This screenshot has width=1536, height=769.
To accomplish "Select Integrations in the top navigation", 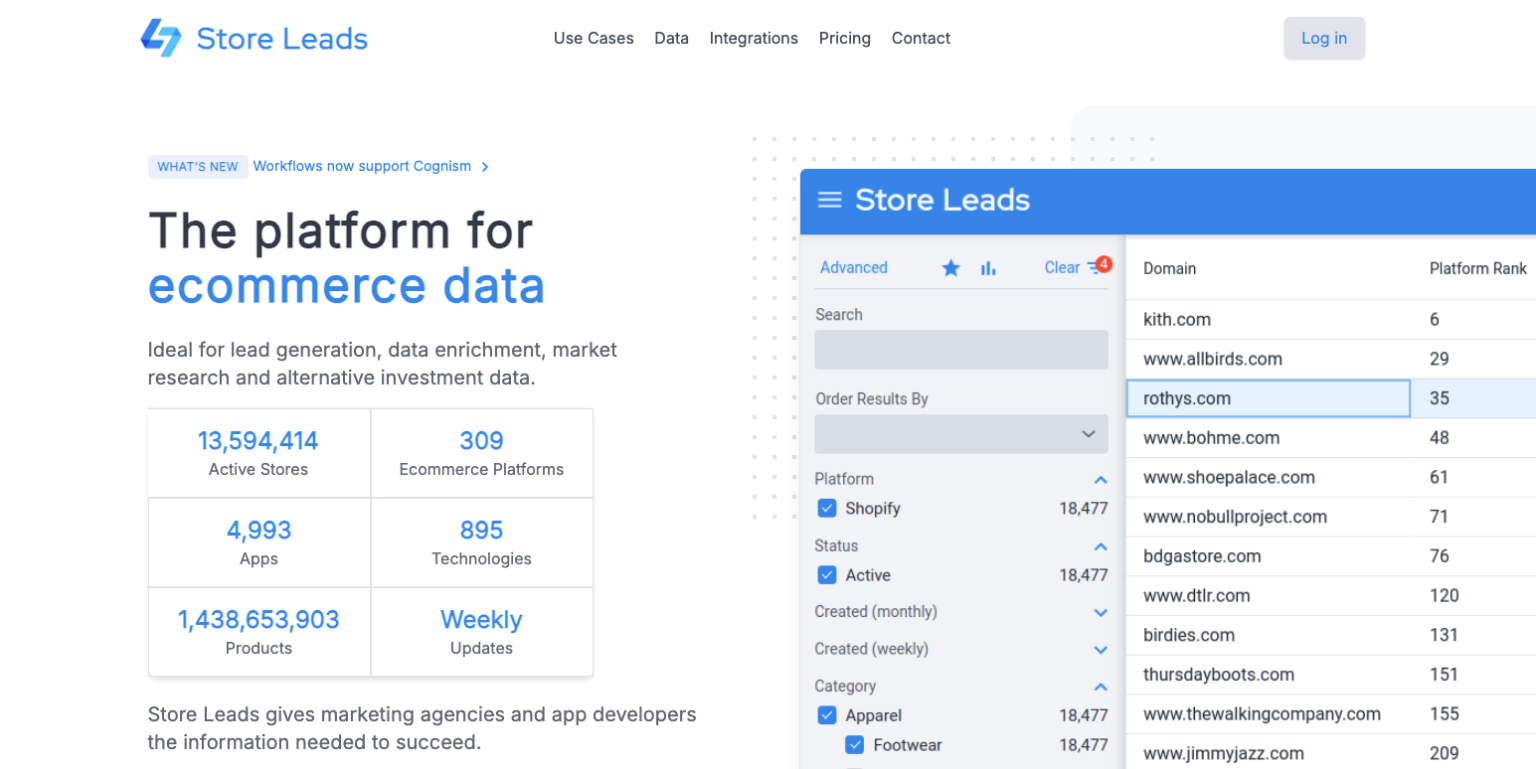I will pyautogui.click(x=753, y=38).
